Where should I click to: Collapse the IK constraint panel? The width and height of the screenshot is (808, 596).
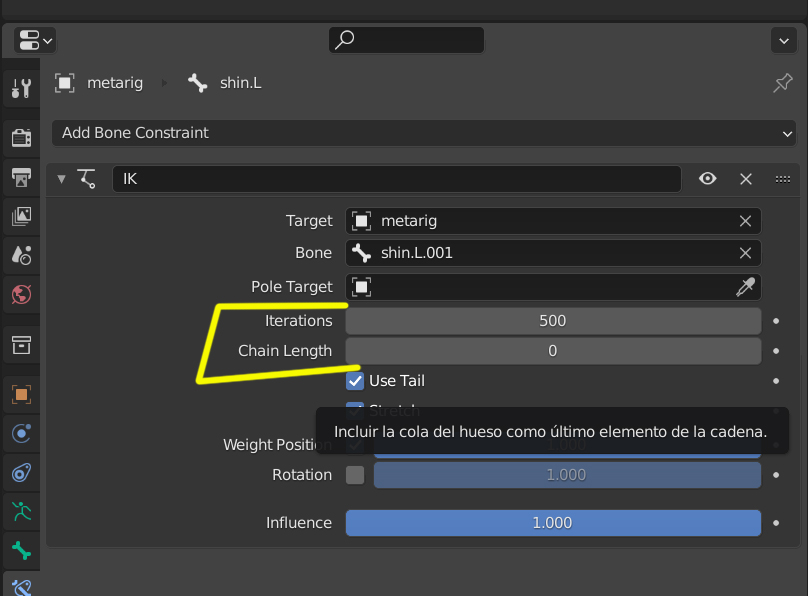61,179
